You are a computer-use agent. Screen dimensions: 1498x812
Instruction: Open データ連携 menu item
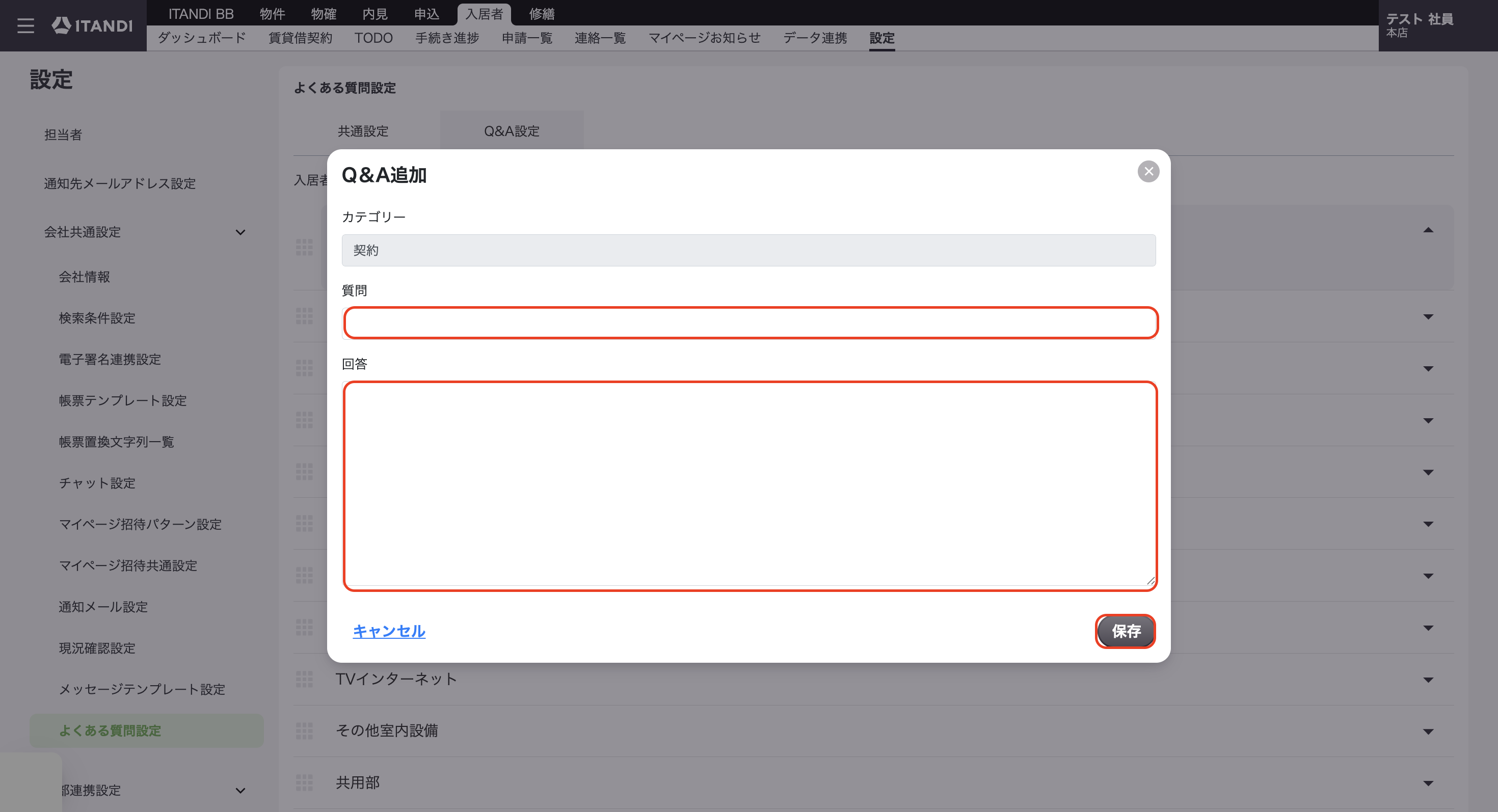(x=815, y=38)
